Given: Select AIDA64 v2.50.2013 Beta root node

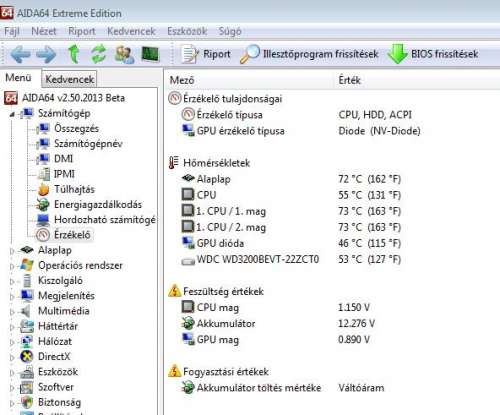Looking at the screenshot, I should point(64,98).
